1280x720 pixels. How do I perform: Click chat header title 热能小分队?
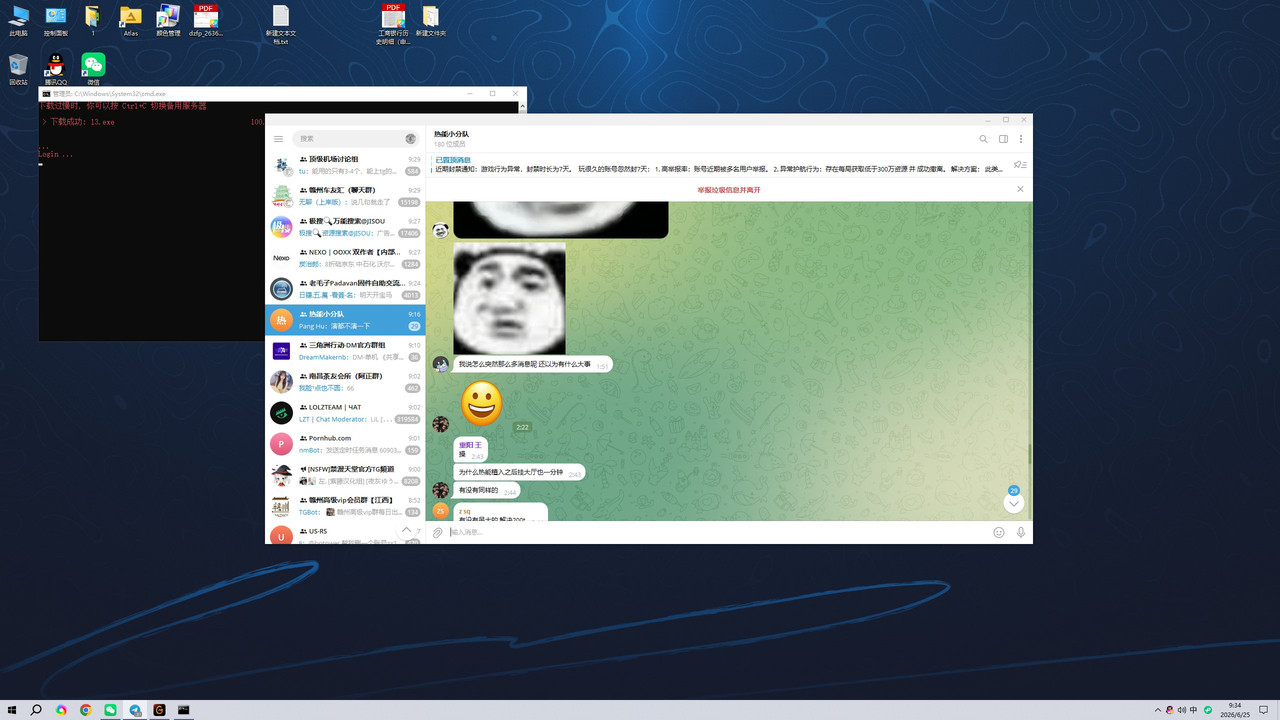coord(451,134)
